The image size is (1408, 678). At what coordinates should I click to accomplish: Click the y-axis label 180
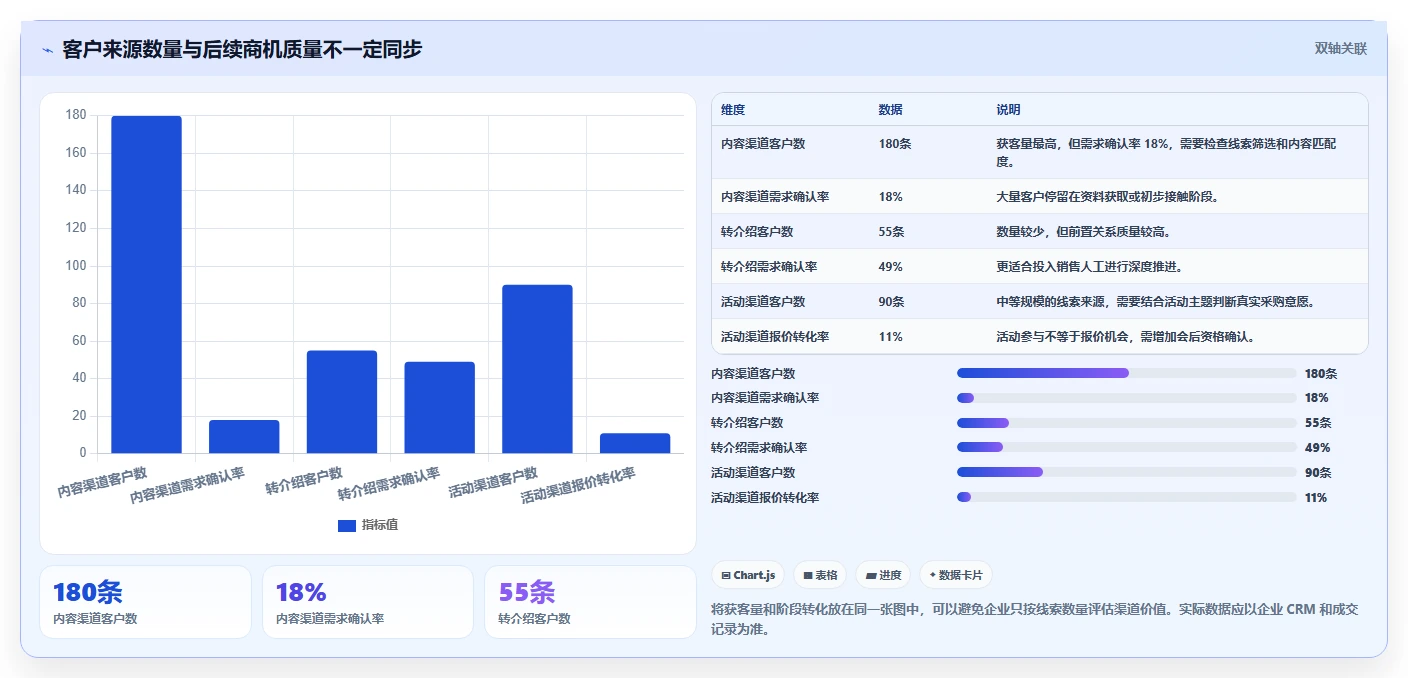(x=76, y=115)
